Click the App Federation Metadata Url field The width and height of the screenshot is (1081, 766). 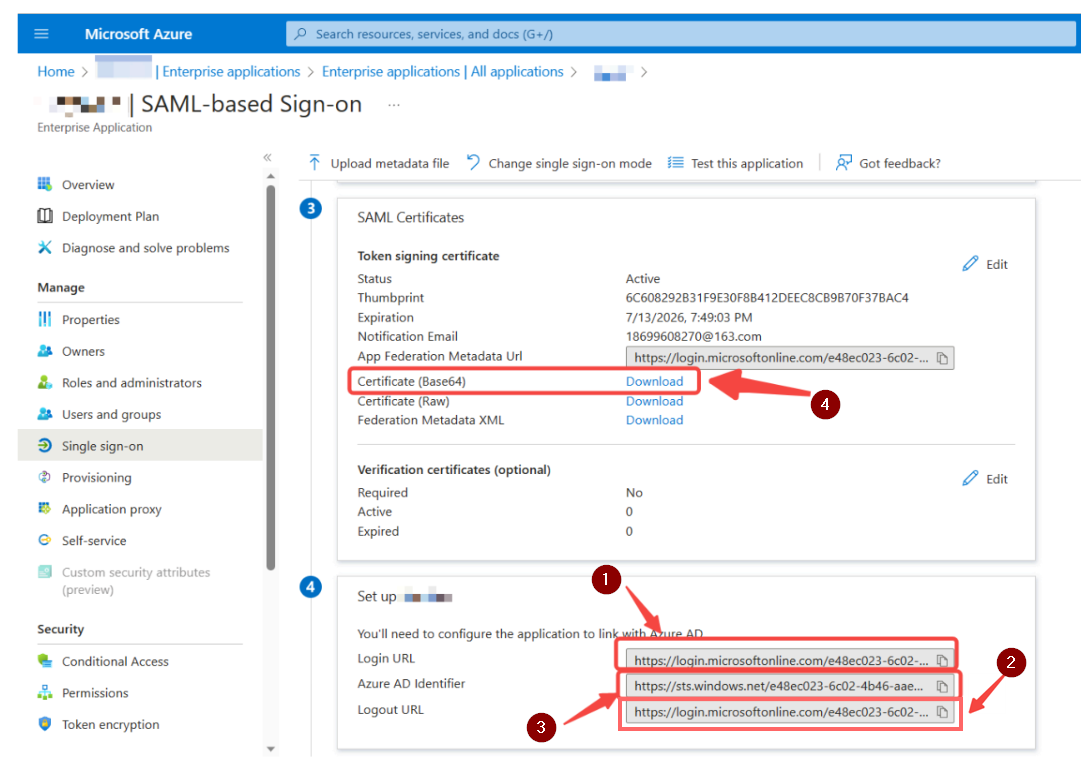click(790, 358)
